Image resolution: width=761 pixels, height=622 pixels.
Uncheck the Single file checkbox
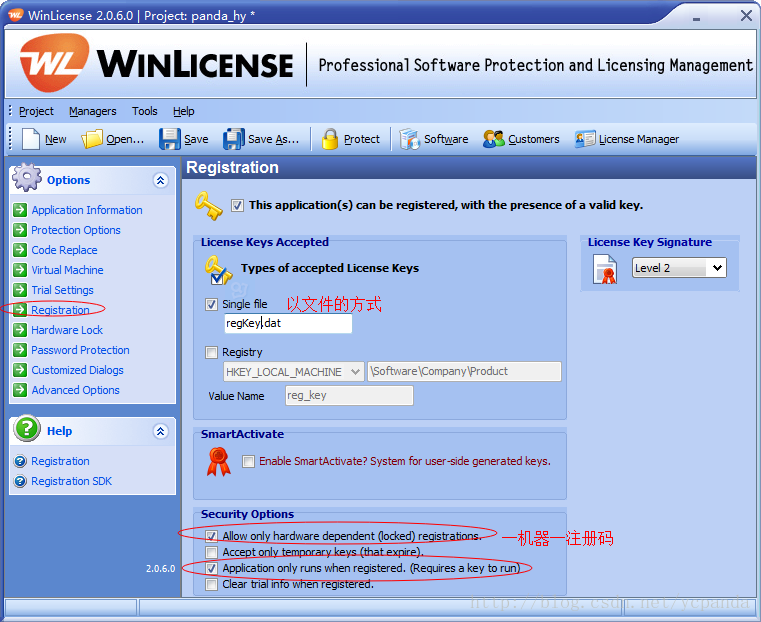click(211, 305)
